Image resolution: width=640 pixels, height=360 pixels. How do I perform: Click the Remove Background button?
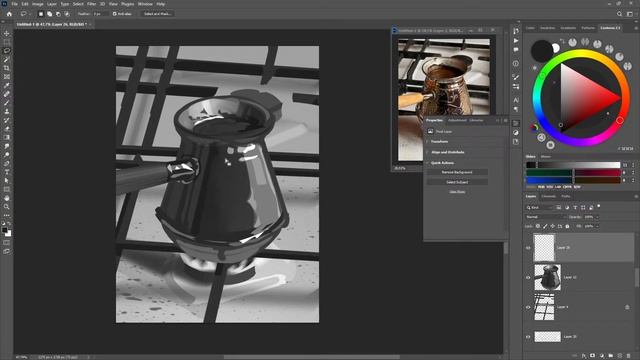tap(457, 172)
